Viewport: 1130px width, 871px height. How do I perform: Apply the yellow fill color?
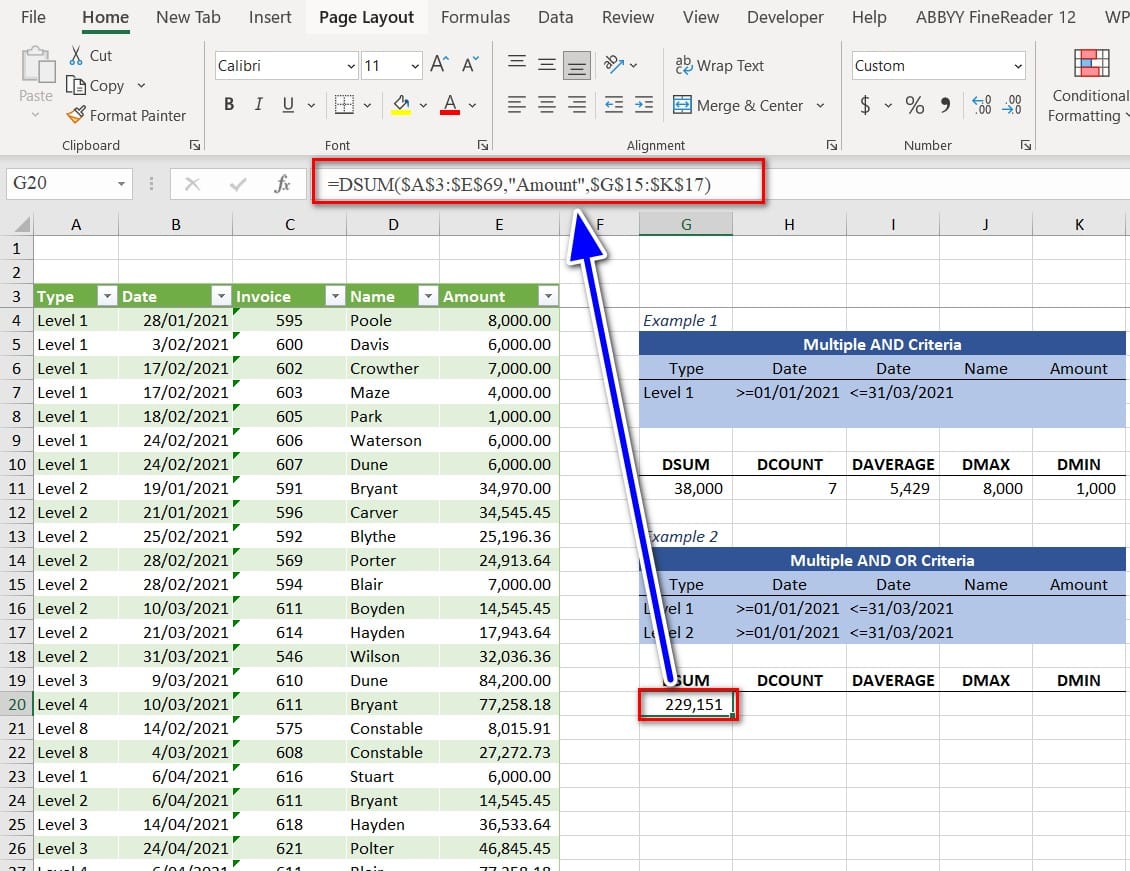[x=401, y=105]
